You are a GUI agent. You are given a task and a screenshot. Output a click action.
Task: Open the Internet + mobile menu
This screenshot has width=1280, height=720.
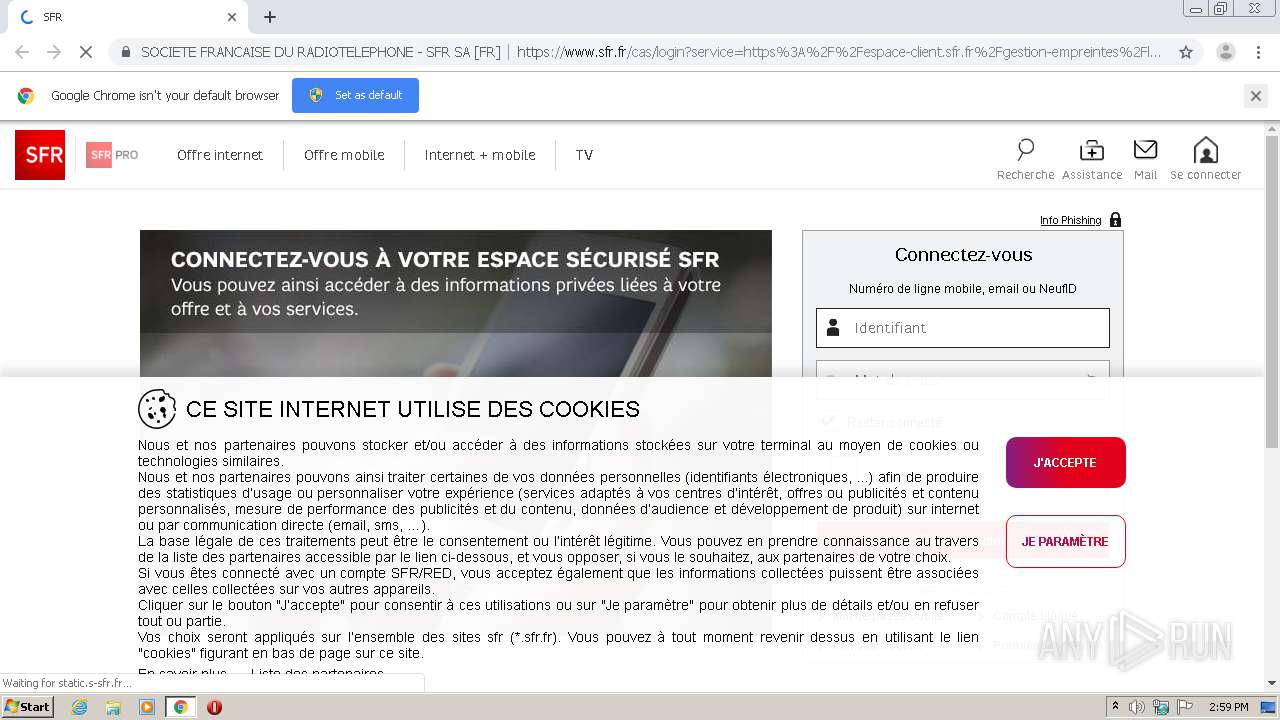480,155
